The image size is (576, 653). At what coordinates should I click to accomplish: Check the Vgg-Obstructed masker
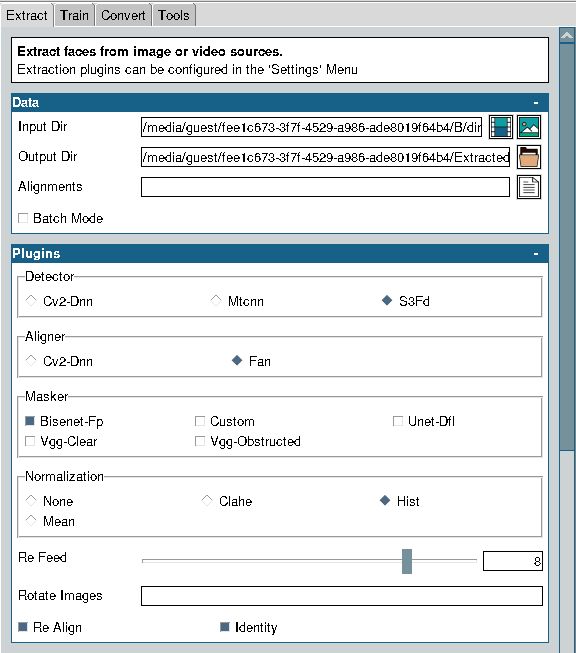(x=200, y=441)
